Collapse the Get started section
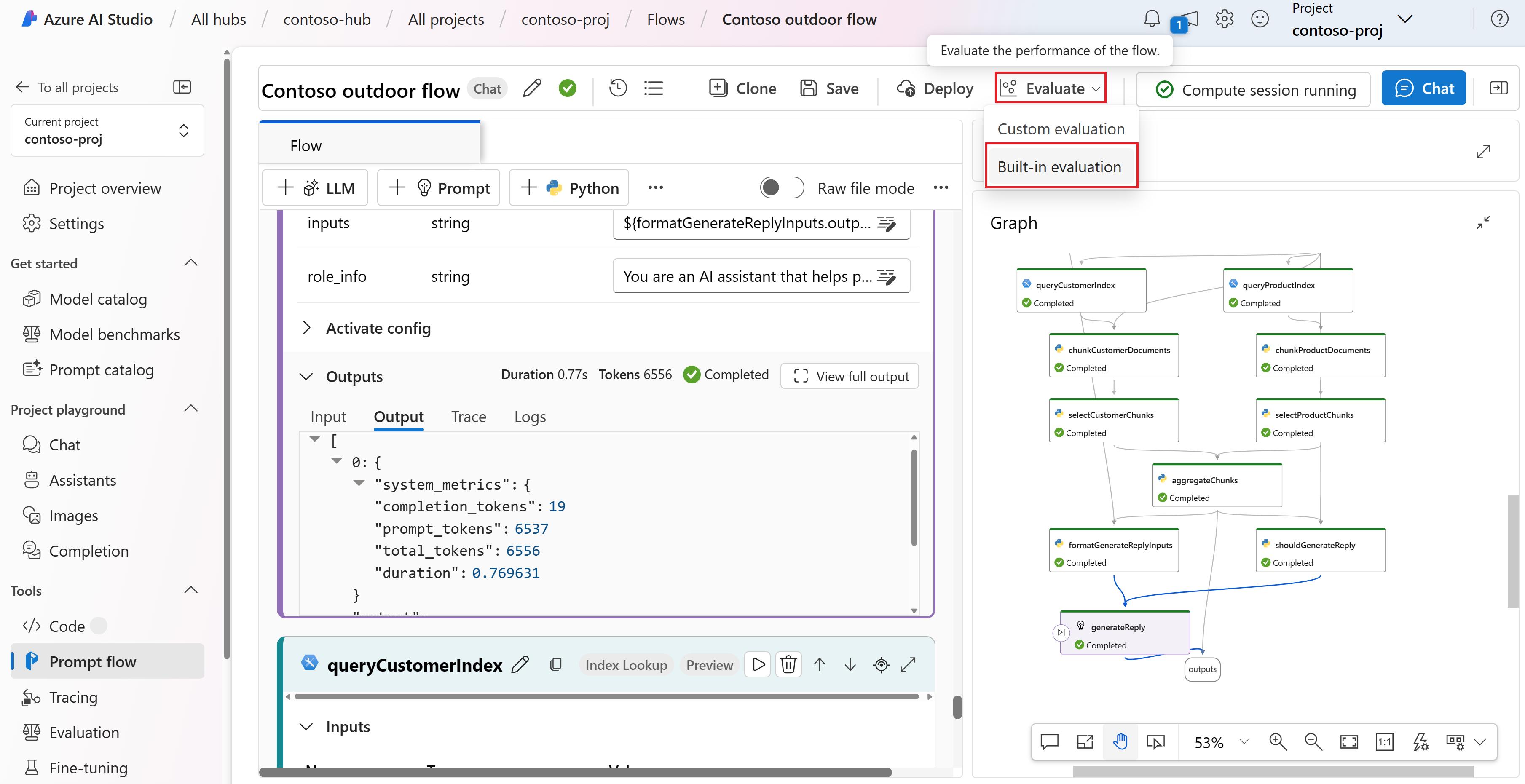This screenshot has width=1525, height=784. 190,263
